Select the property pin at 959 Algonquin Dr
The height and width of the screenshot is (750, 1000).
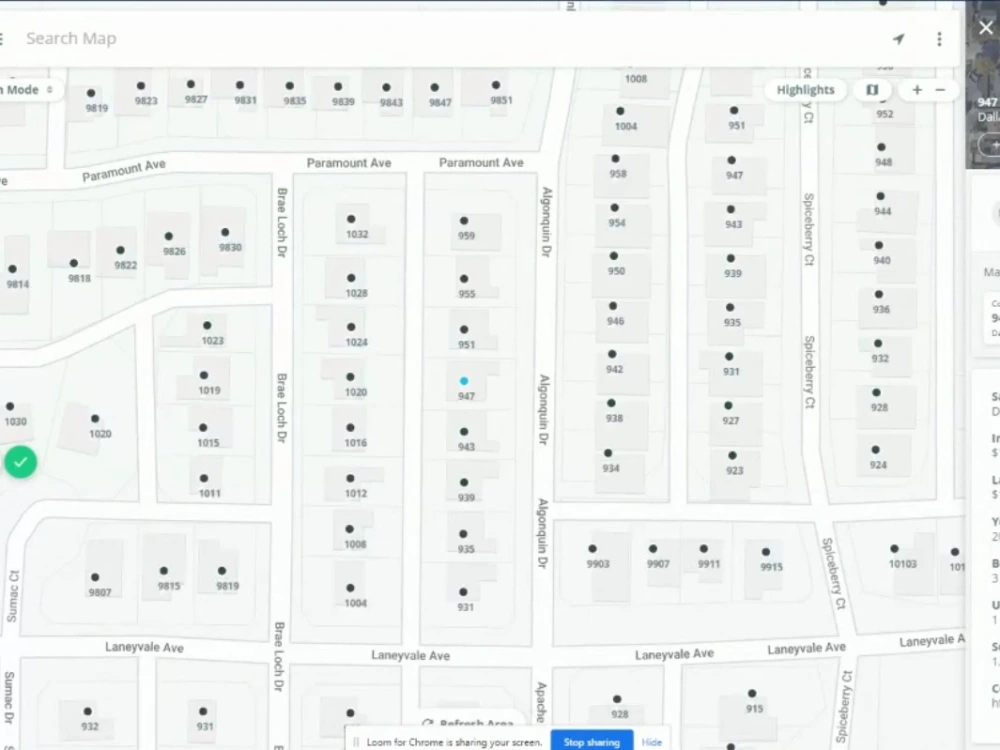pyautogui.click(x=464, y=221)
